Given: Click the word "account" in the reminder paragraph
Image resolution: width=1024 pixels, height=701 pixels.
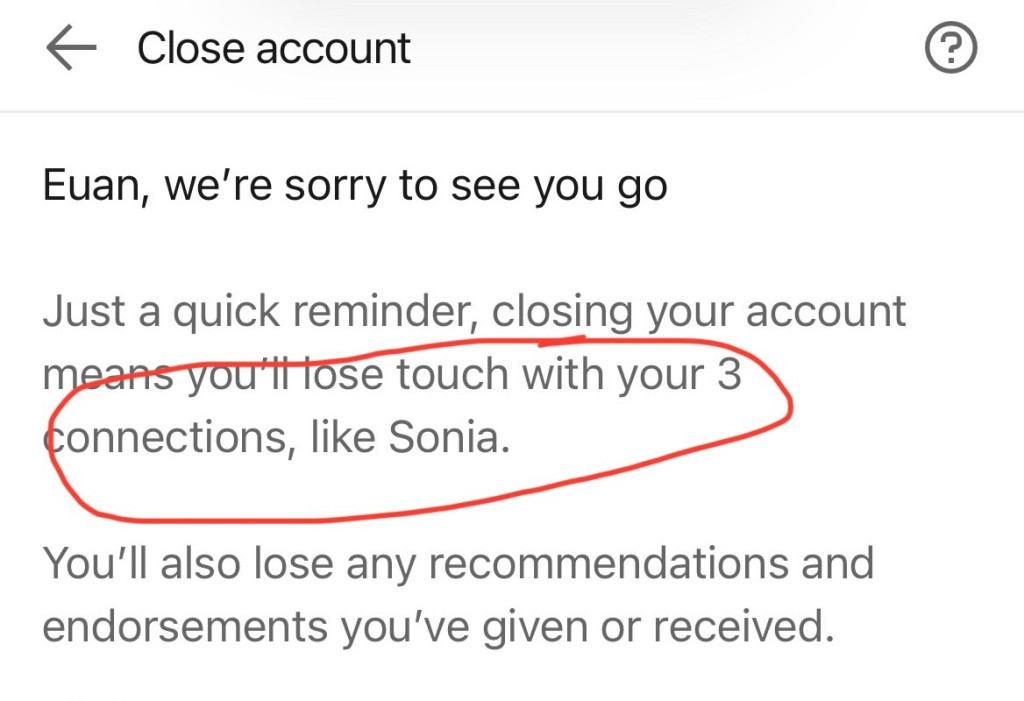Looking at the screenshot, I should (826, 312).
